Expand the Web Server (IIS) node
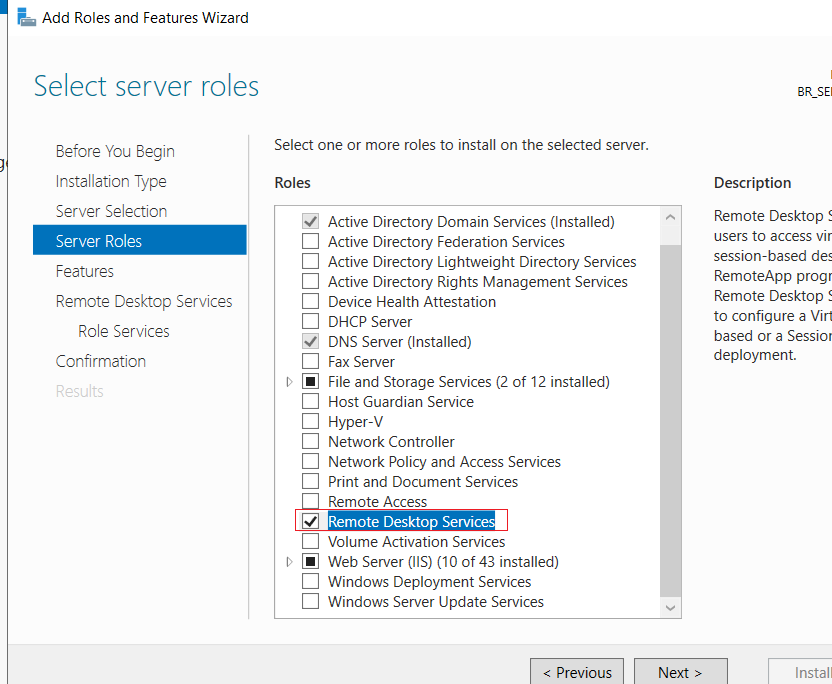This screenshot has width=832, height=684. click(x=289, y=561)
